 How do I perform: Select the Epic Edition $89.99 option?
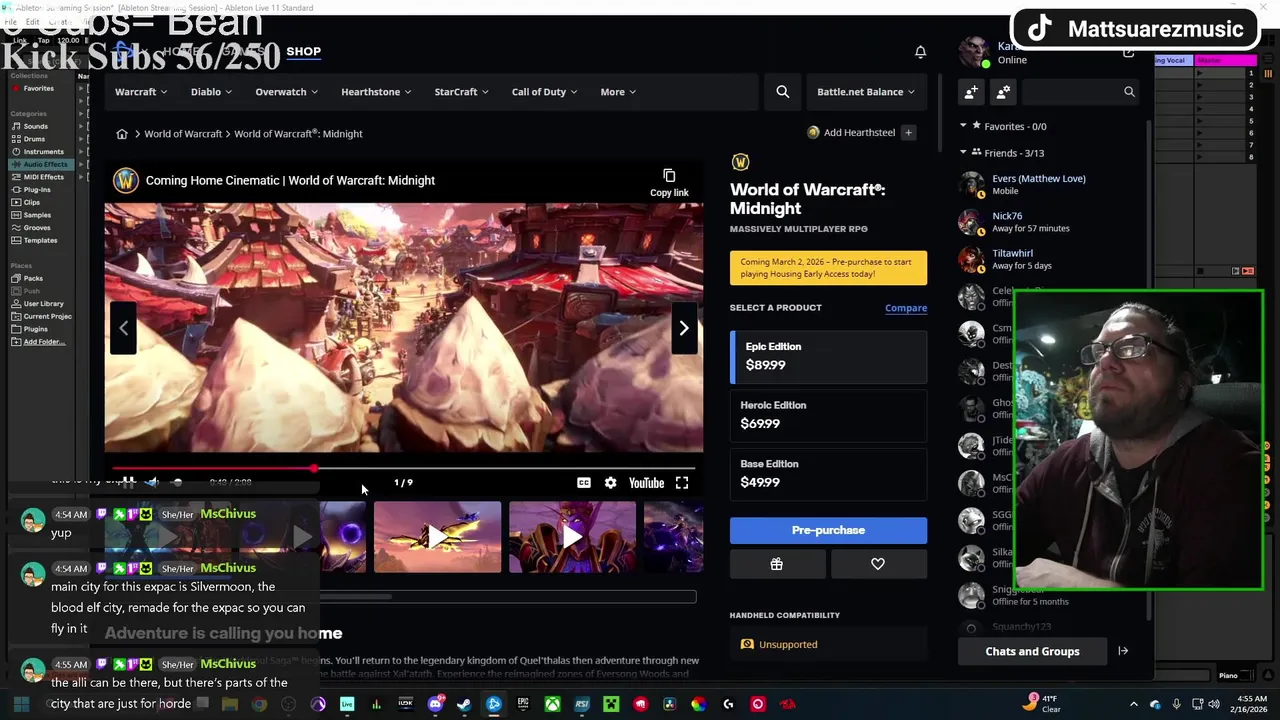(829, 356)
